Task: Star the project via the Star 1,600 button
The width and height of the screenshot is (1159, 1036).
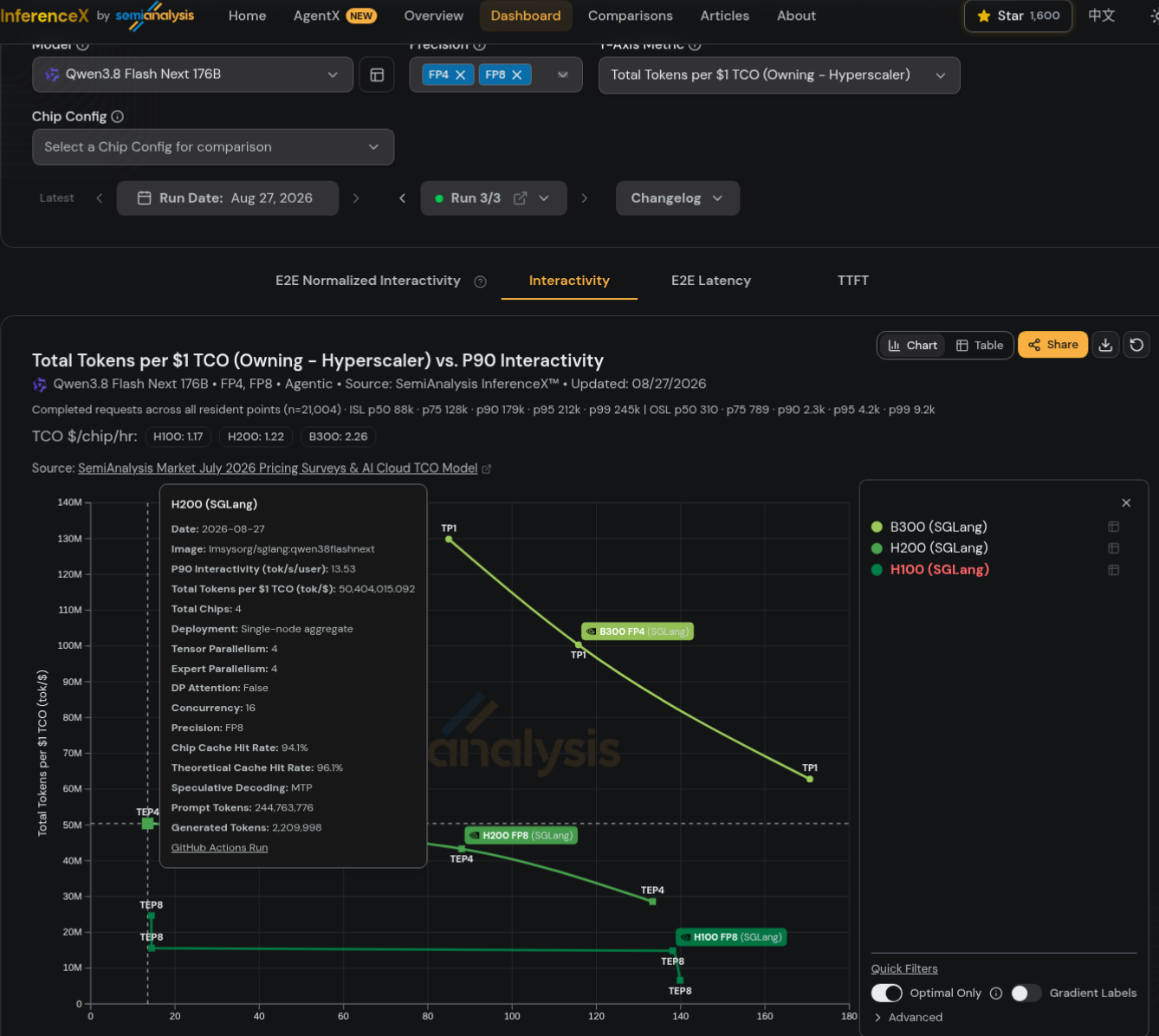Action: point(1018,16)
